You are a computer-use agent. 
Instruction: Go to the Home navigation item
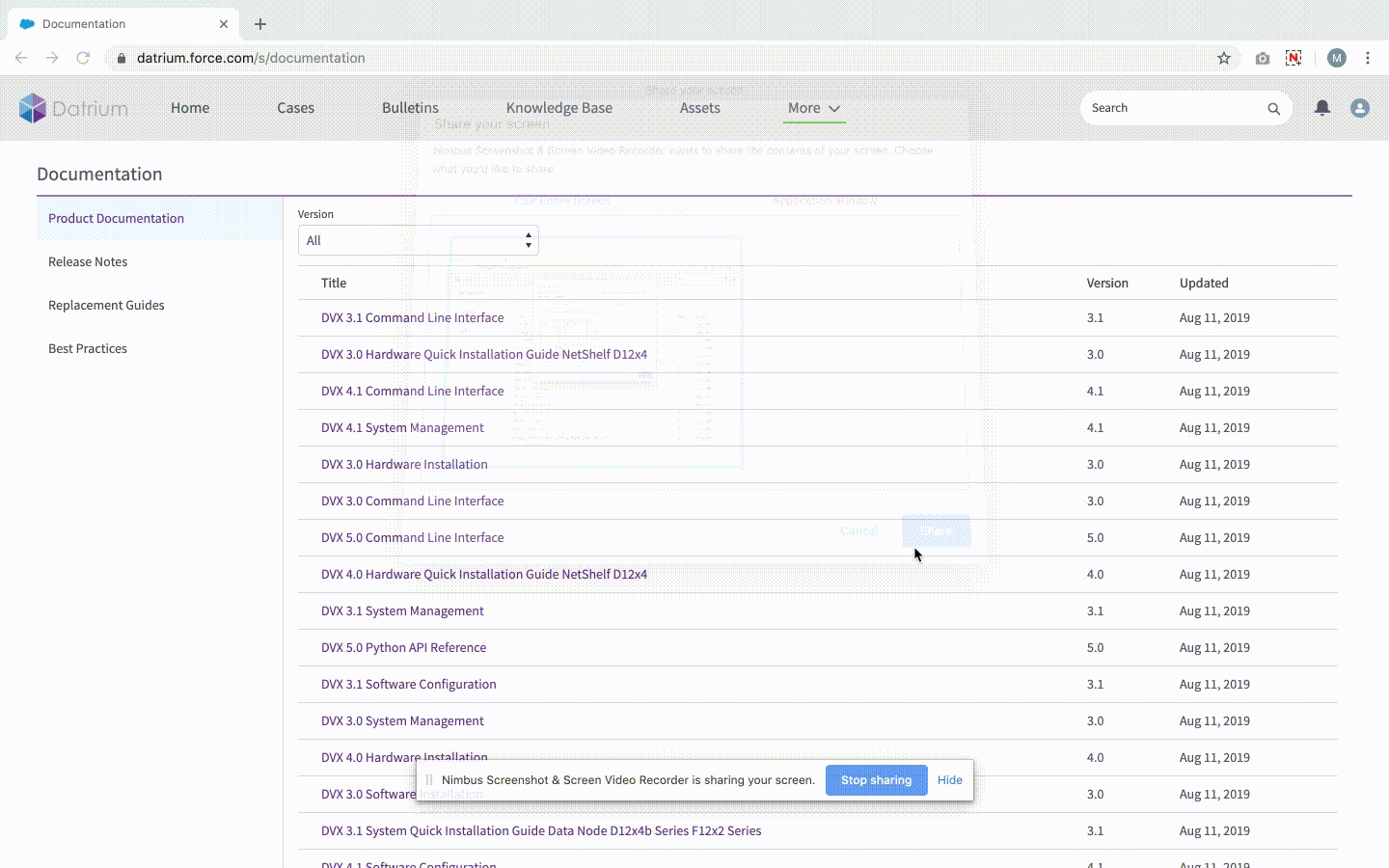click(190, 108)
